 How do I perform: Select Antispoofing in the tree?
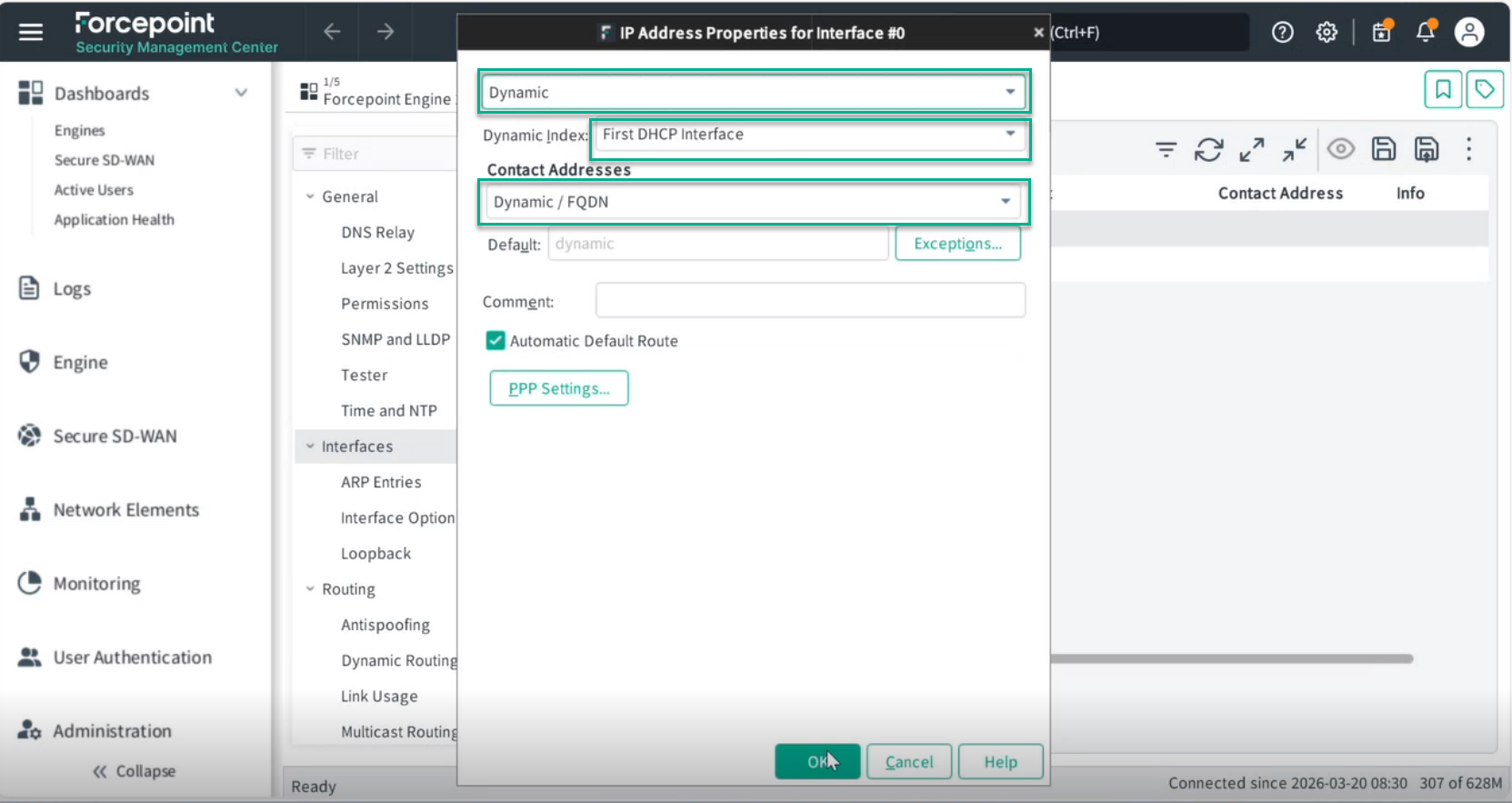click(x=386, y=625)
